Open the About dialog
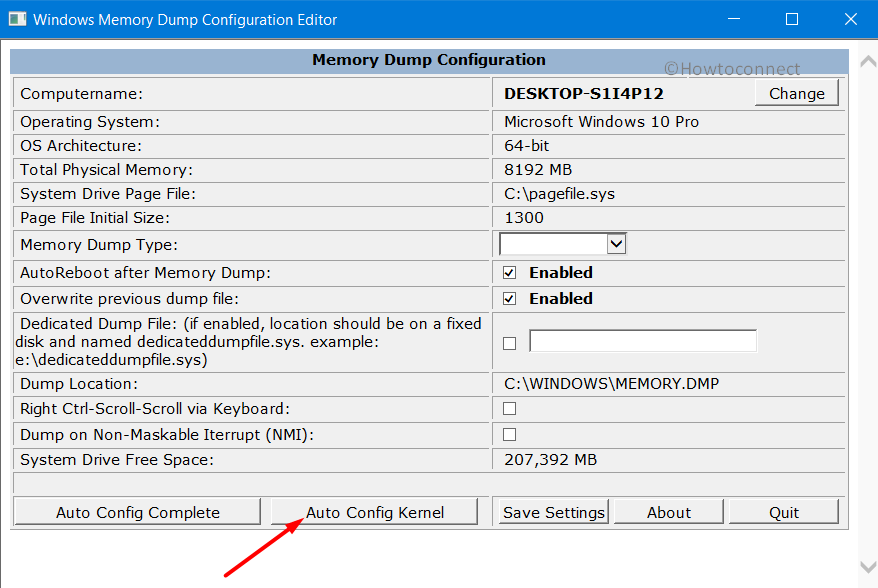 point(669,512)
